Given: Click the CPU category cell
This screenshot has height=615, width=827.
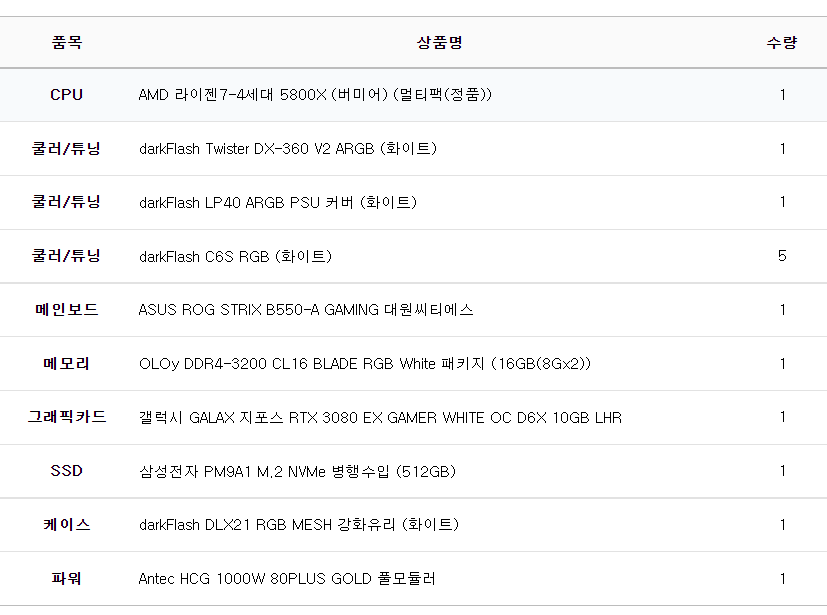Looking at the screenshot, I should 67,95.
